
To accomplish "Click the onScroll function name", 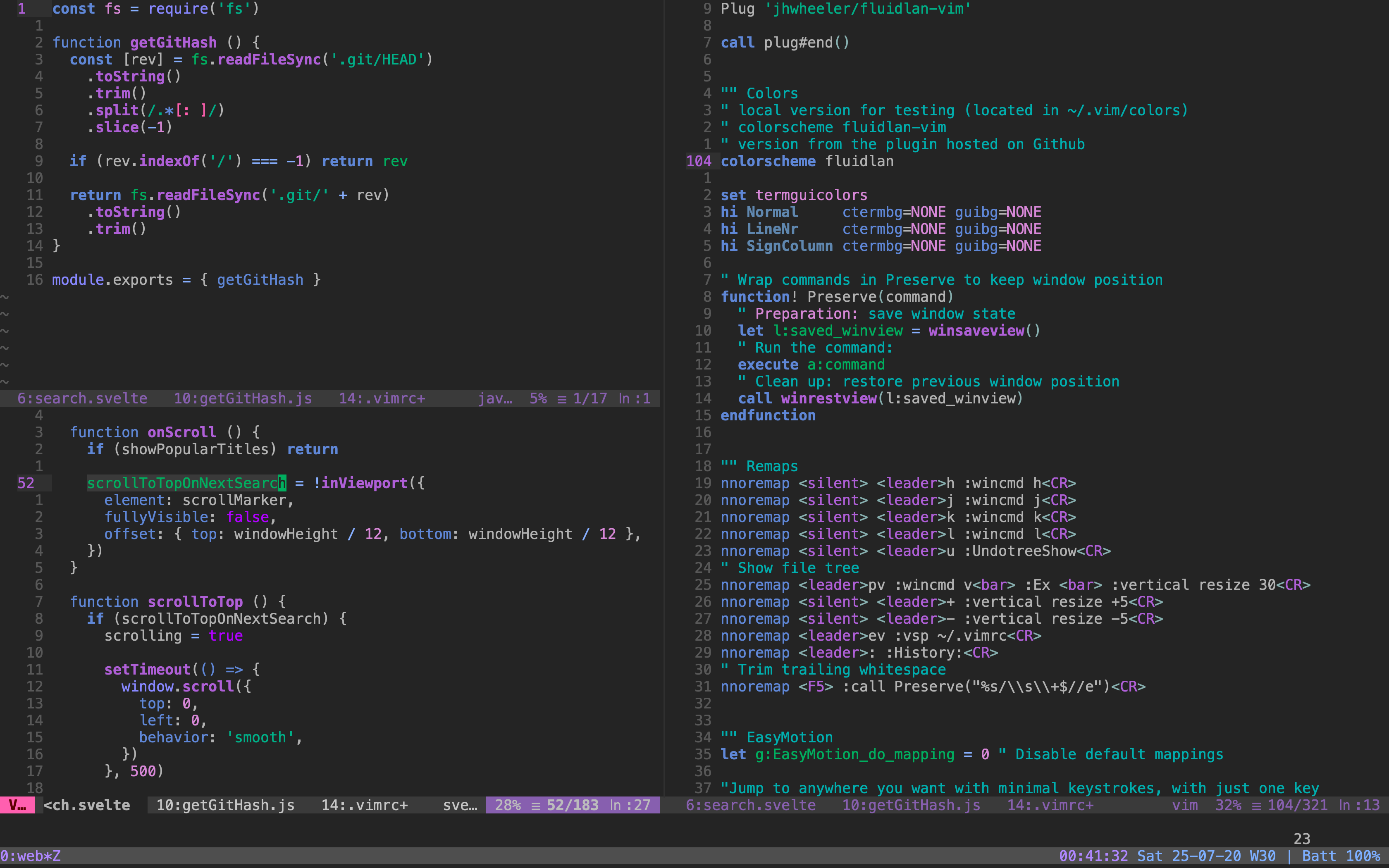I will [182, 432].
